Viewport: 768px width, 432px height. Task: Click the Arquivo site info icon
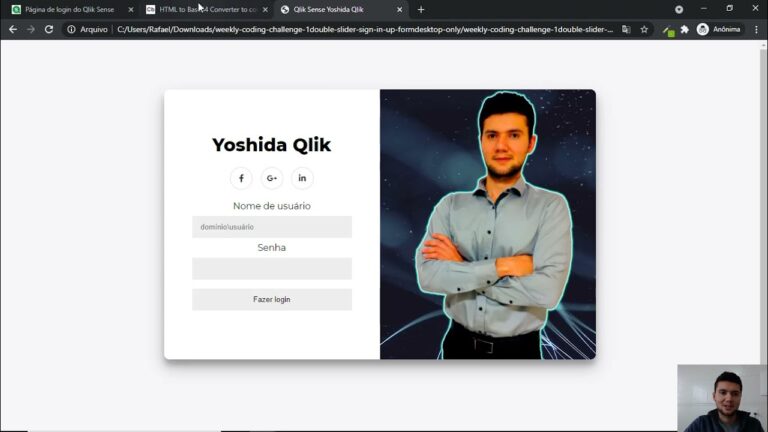click(x=72, y=29)
